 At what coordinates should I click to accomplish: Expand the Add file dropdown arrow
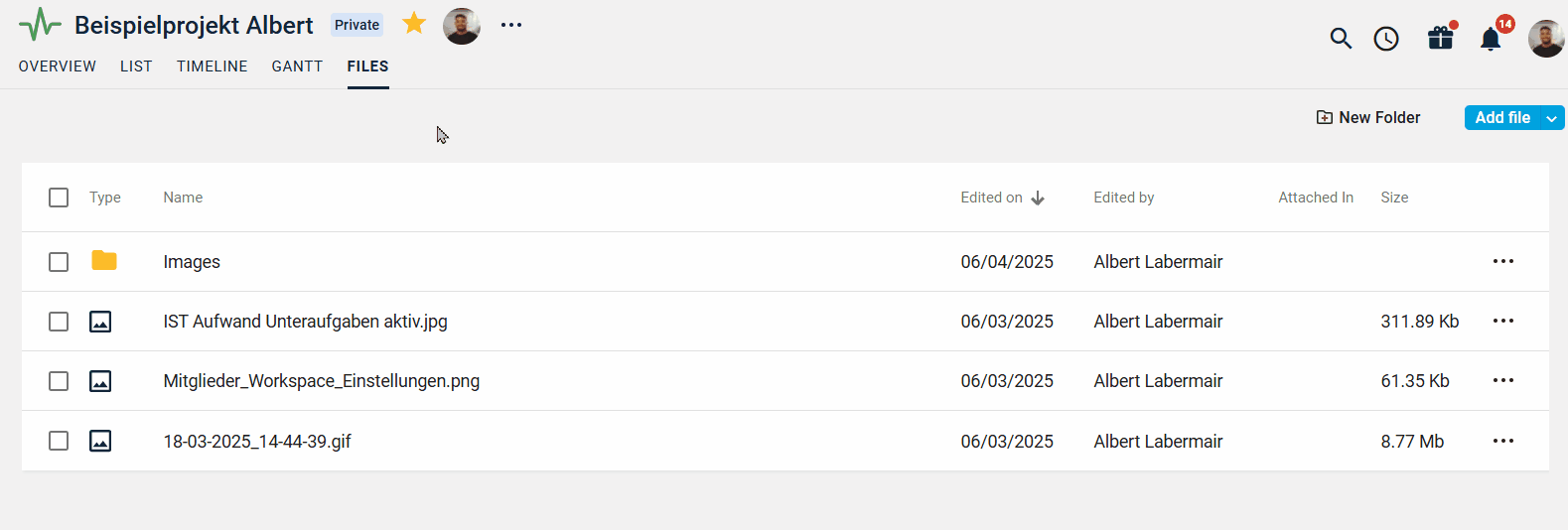coord(1551,118)
